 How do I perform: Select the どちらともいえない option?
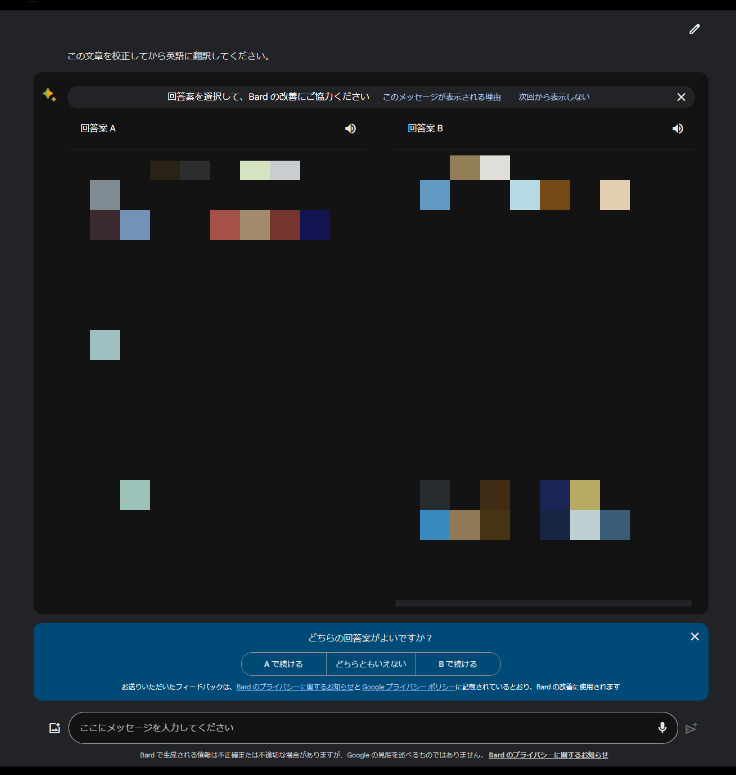coord(371,664)
